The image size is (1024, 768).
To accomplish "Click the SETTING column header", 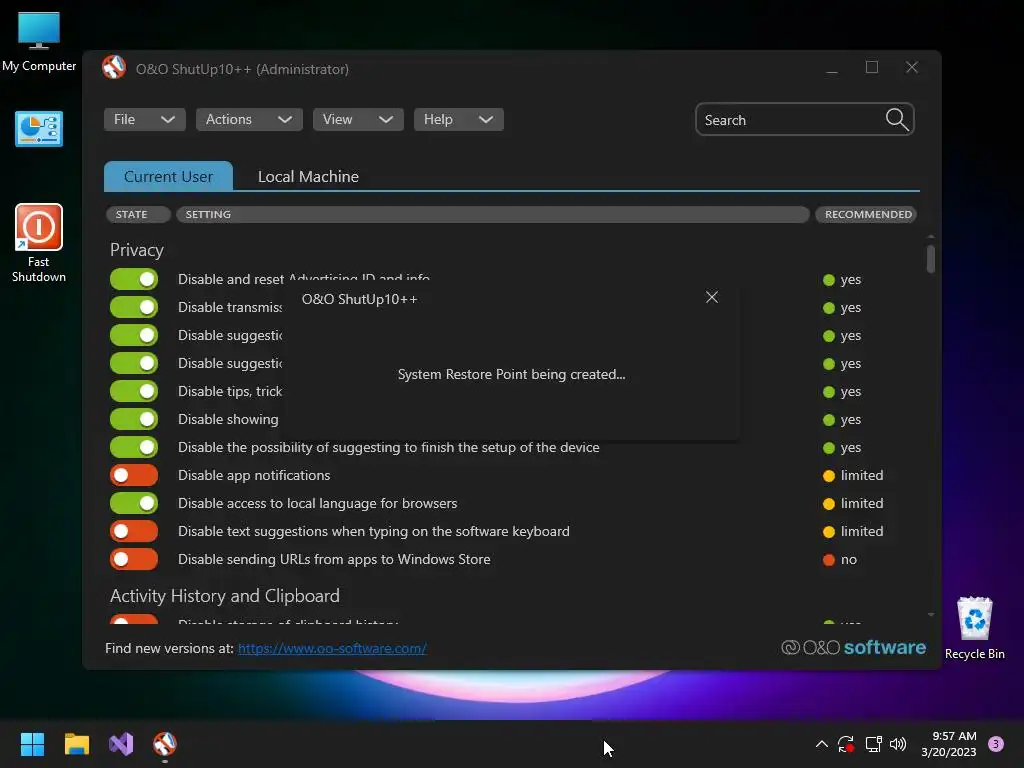I will click(492, 214).
